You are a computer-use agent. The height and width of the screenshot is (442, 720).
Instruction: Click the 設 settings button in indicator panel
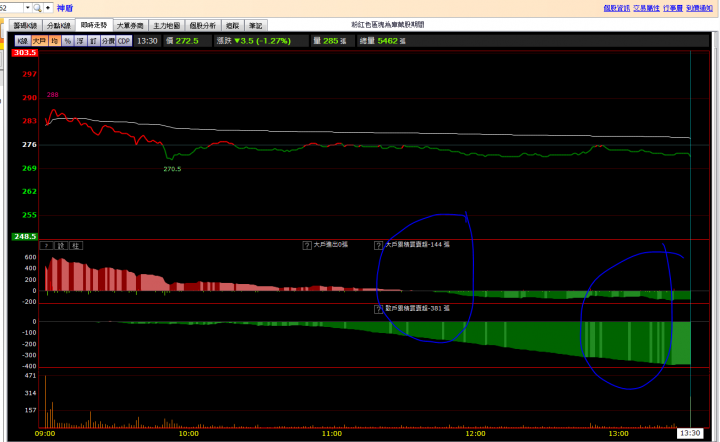pyautogui.click(x=60, y=245)
